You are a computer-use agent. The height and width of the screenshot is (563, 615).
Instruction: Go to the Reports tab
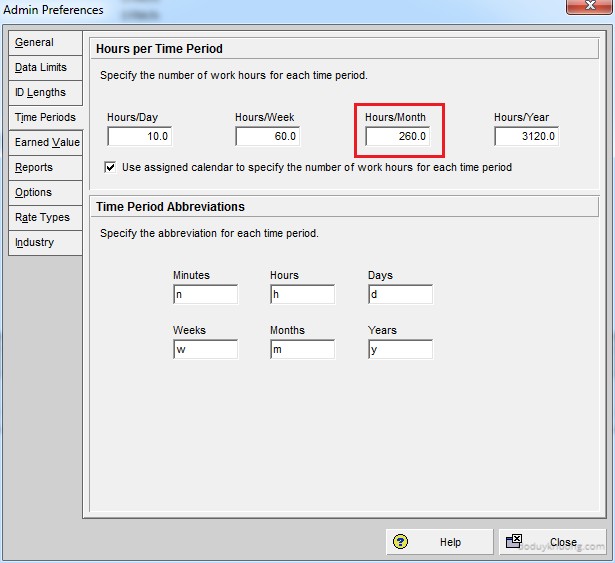click(34, 168)
